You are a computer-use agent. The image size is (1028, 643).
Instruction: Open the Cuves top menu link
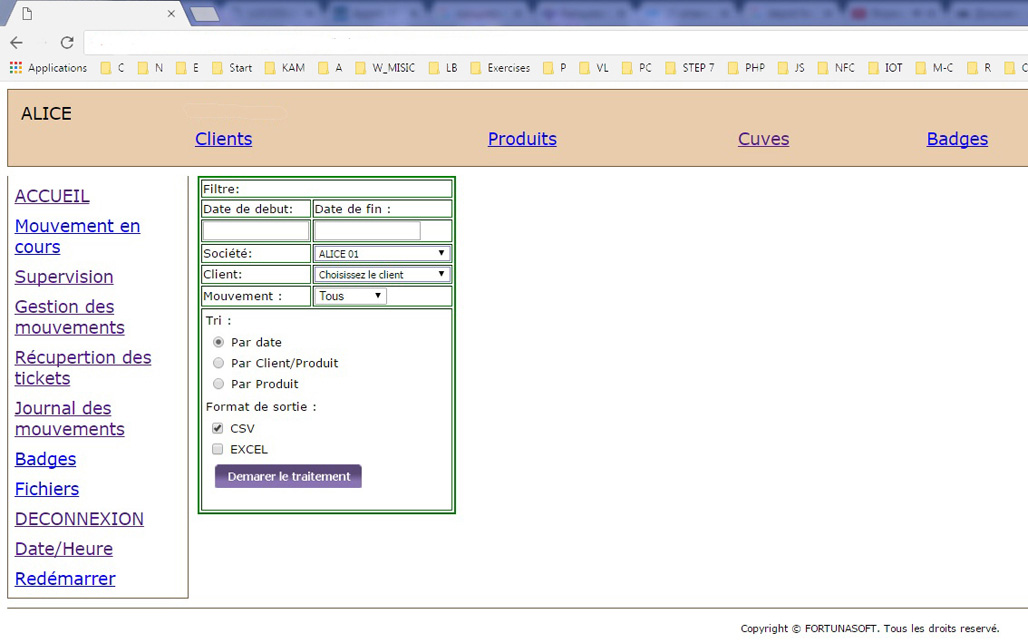(763, 139)
